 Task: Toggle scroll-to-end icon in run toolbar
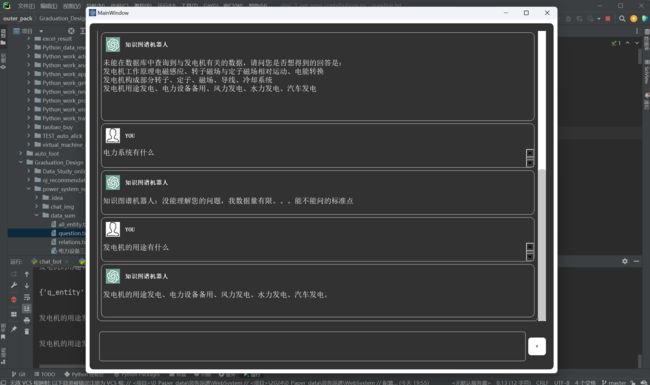(x=27, y=308)
